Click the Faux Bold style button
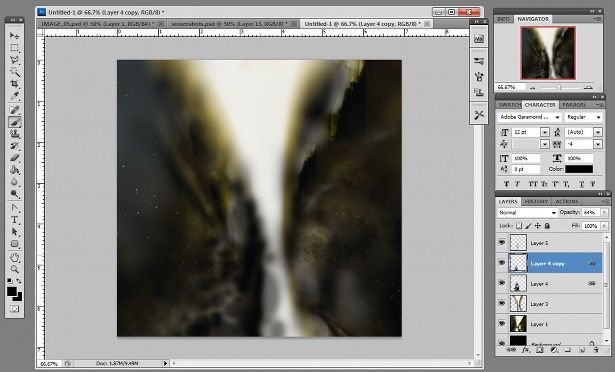The image size is (615, 372). click(x=506, y=184)
